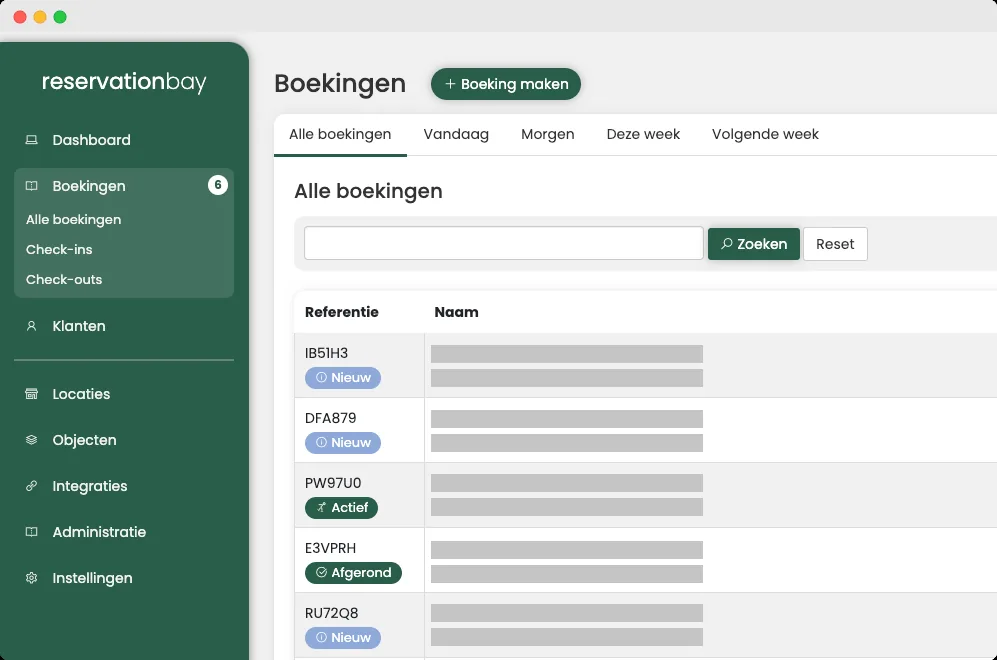Viewport: 997px width, 660px height.
Task: Open Check-outs sidebar submenu
Action: tap(64, 279)
